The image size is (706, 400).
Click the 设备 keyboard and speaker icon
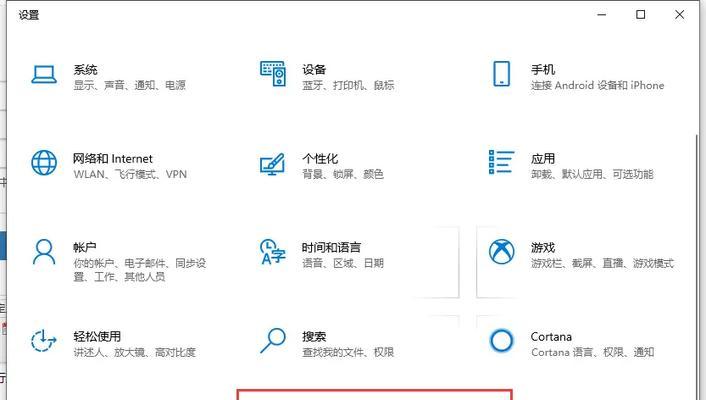(273, 74)
